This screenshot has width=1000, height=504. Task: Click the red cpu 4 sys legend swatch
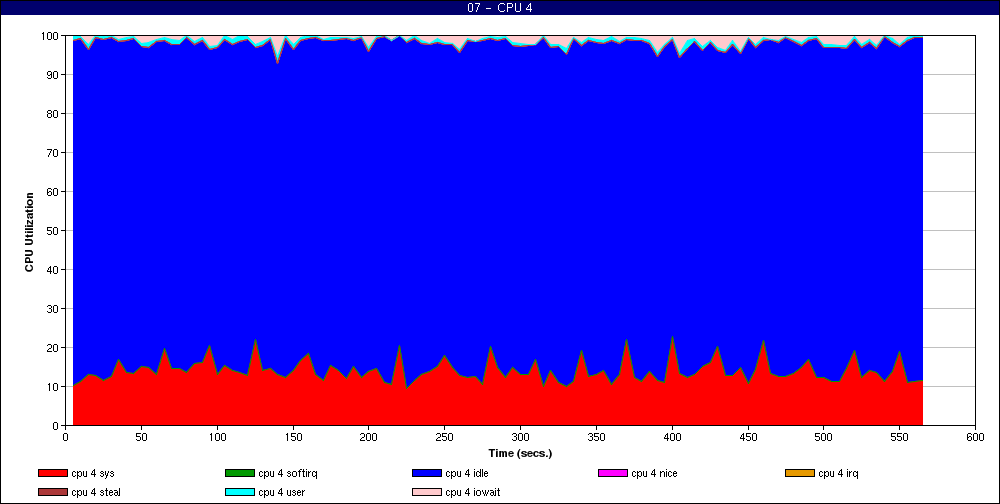coord(52,473)
